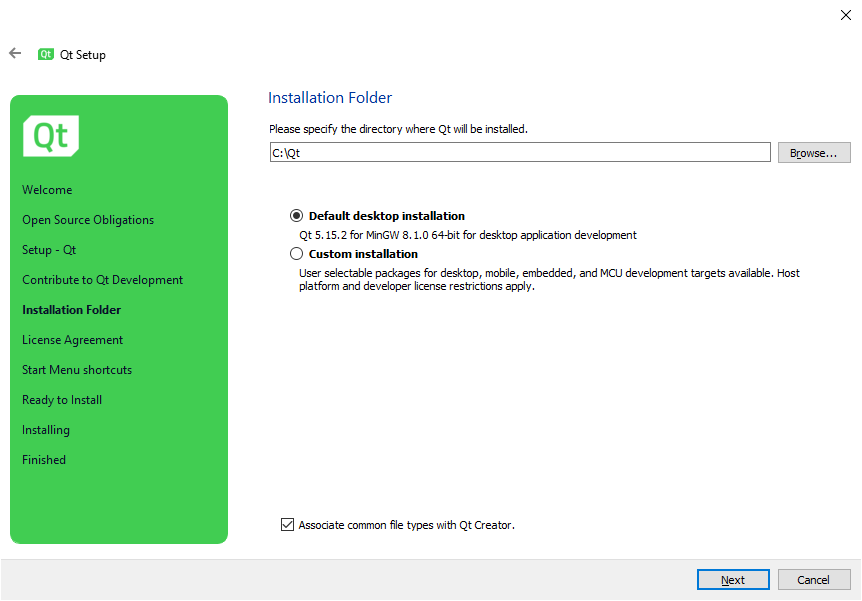This screenshot has width=862, height=601.
Task: Click the small Qt logo in title
Action: click(x=46, y=54)
